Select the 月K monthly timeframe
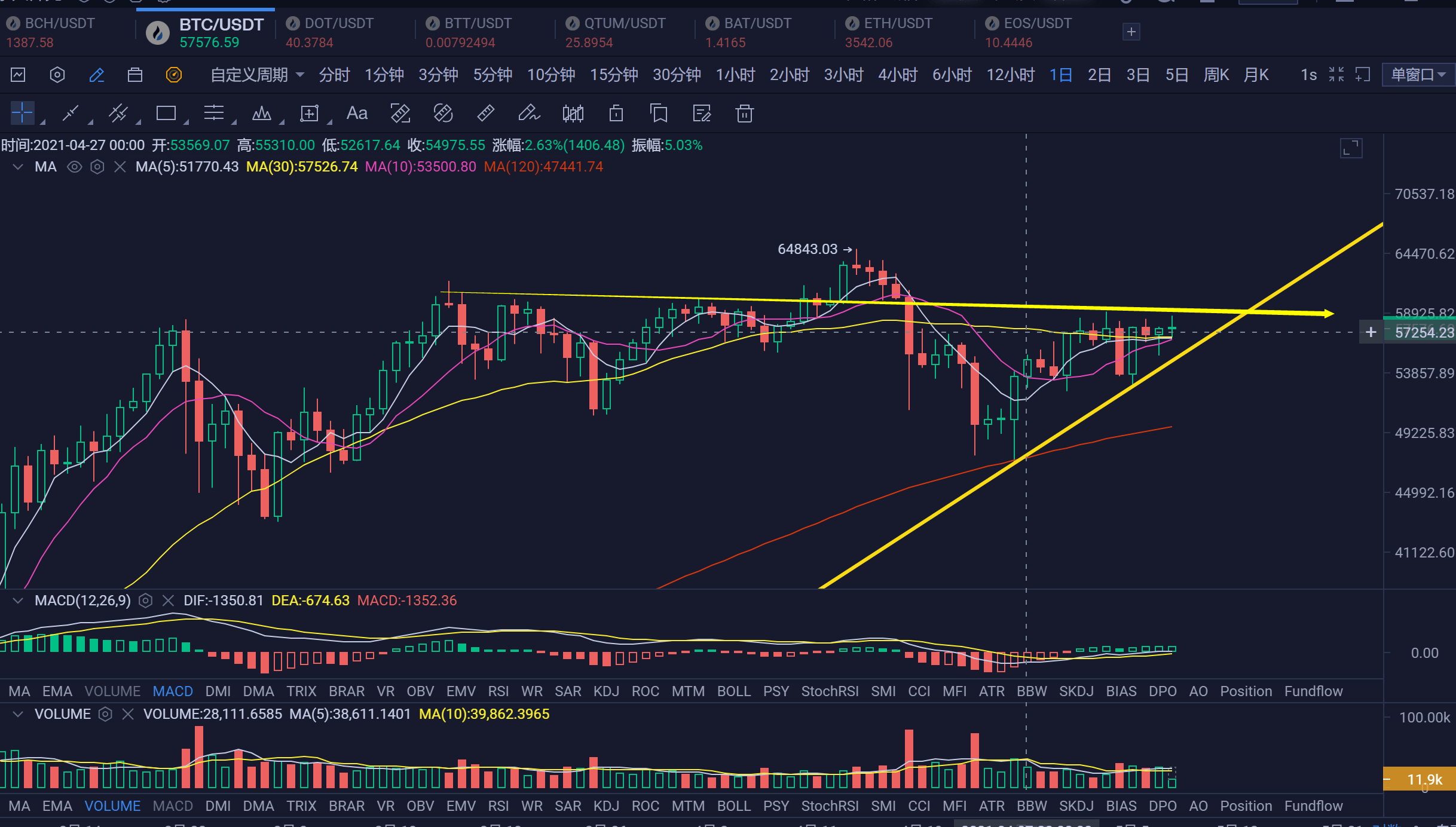The image size is (1456, 827). (1256, 75)
